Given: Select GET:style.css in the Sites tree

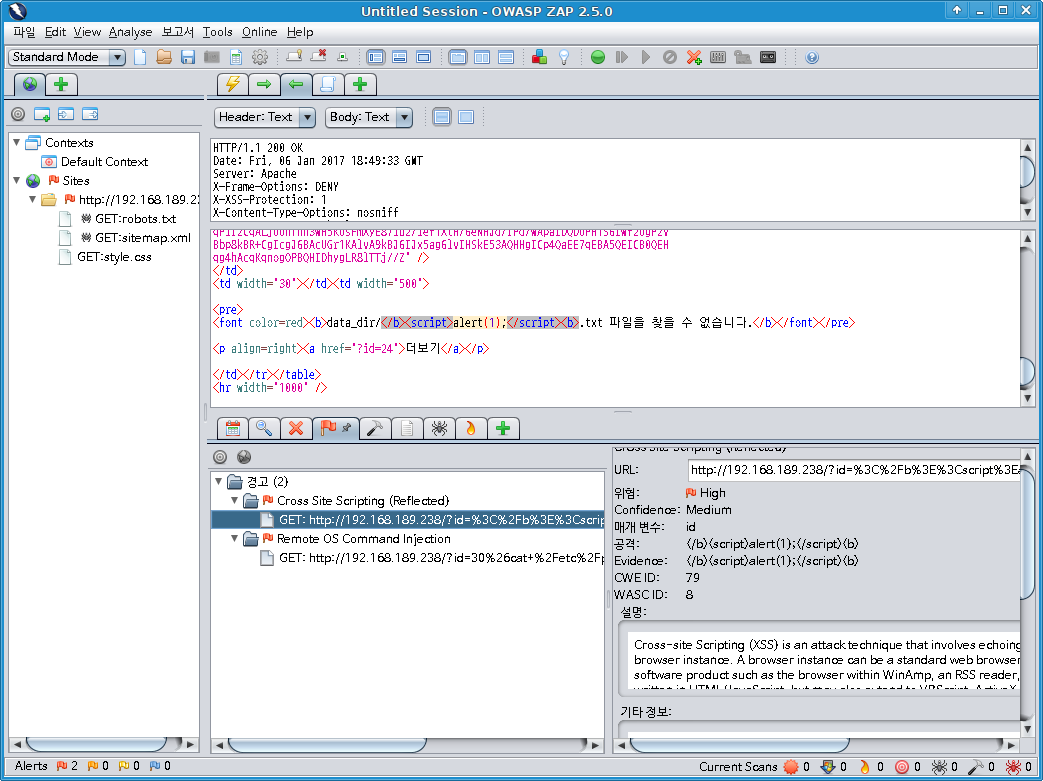Looking at the screenshot, I should tap(114, 257).
